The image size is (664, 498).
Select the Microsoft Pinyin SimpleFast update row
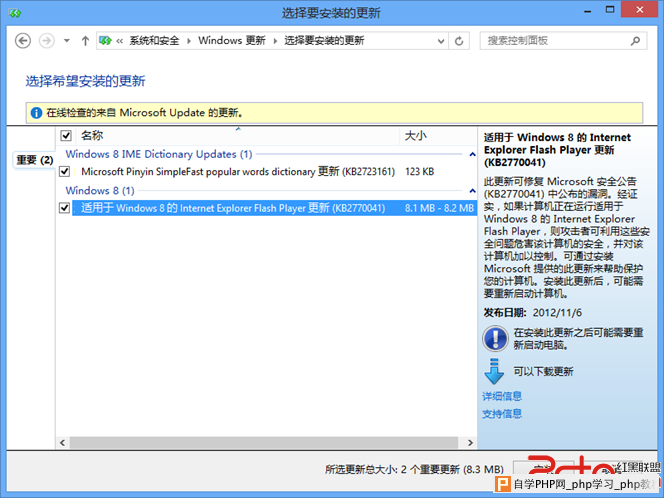click(x=274, y=172)
